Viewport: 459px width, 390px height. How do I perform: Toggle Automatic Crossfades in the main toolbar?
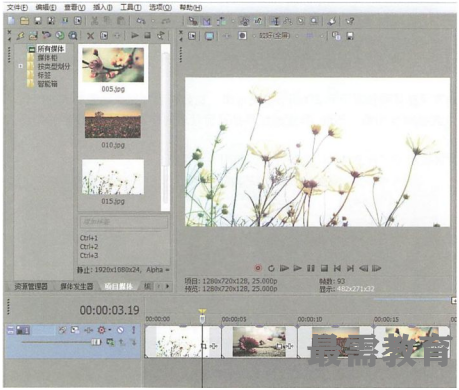coord(207,21)
